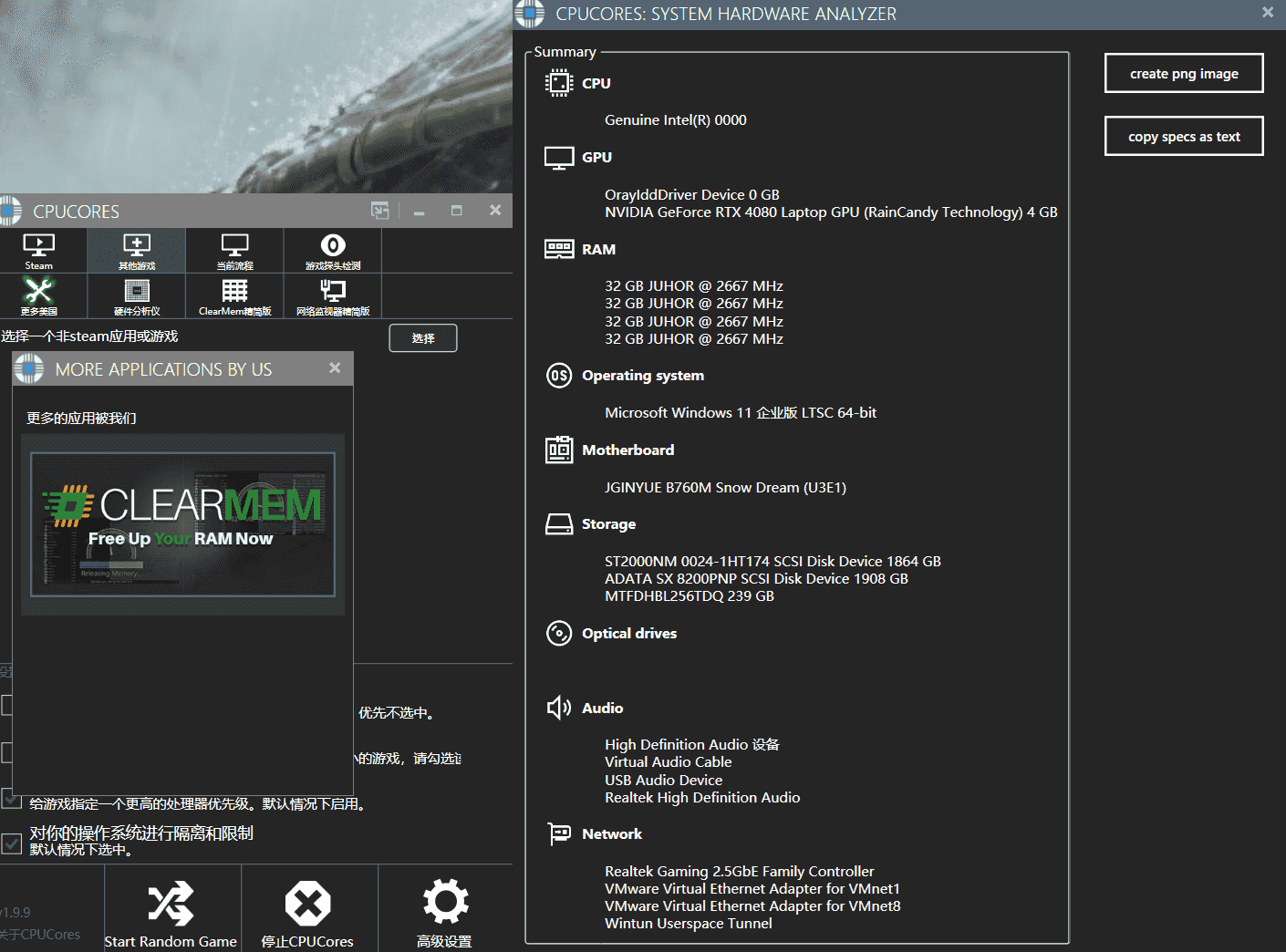
Task: Click the 选择 button to choose an app
Action: 422,338
